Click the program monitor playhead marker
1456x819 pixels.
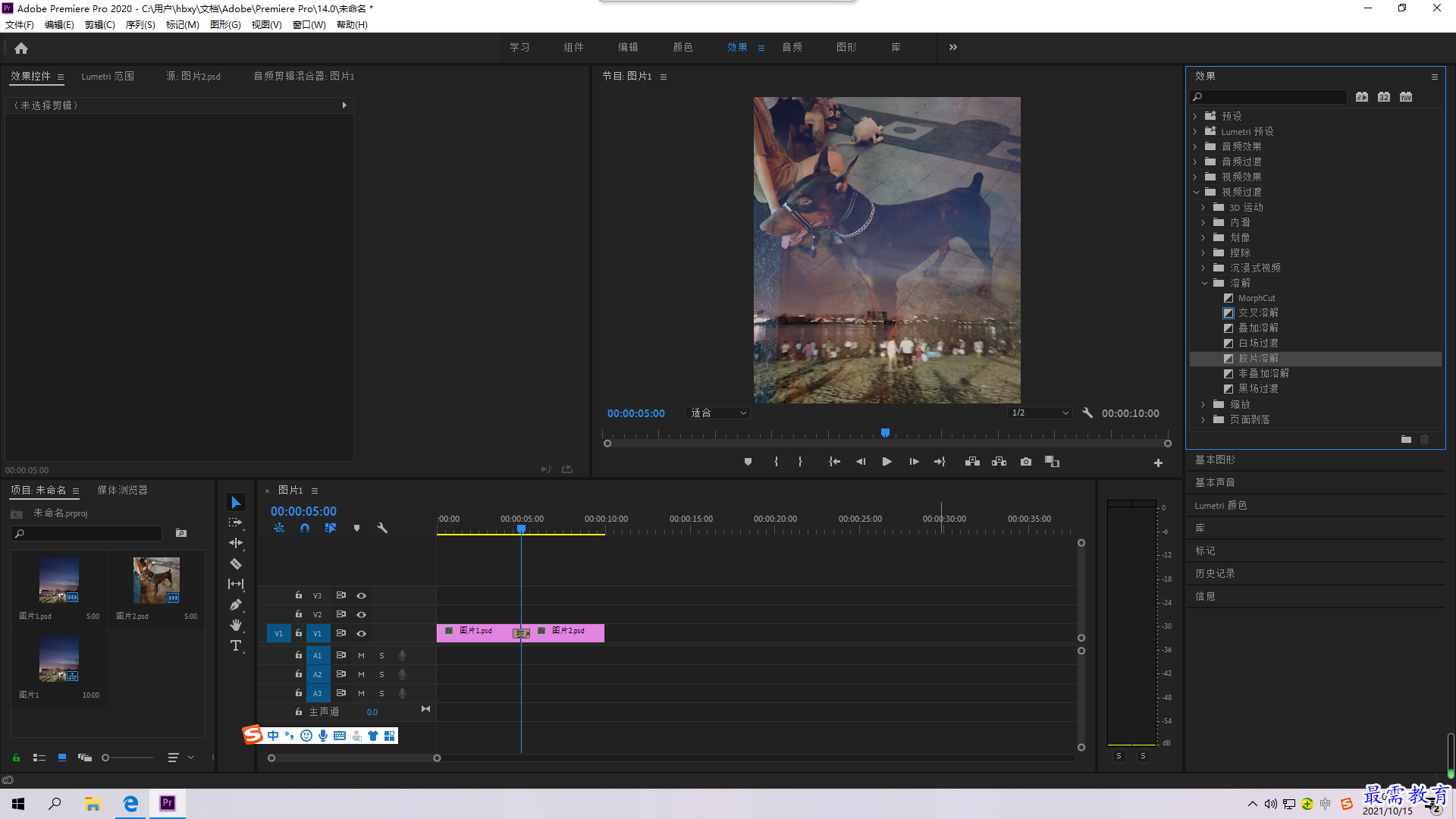pyautogui.click(x=885, y=433)
